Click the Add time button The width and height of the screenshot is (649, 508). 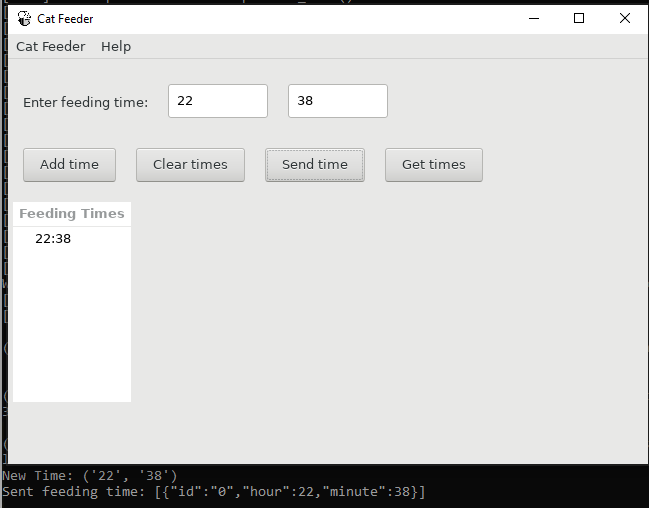[69, 165]
